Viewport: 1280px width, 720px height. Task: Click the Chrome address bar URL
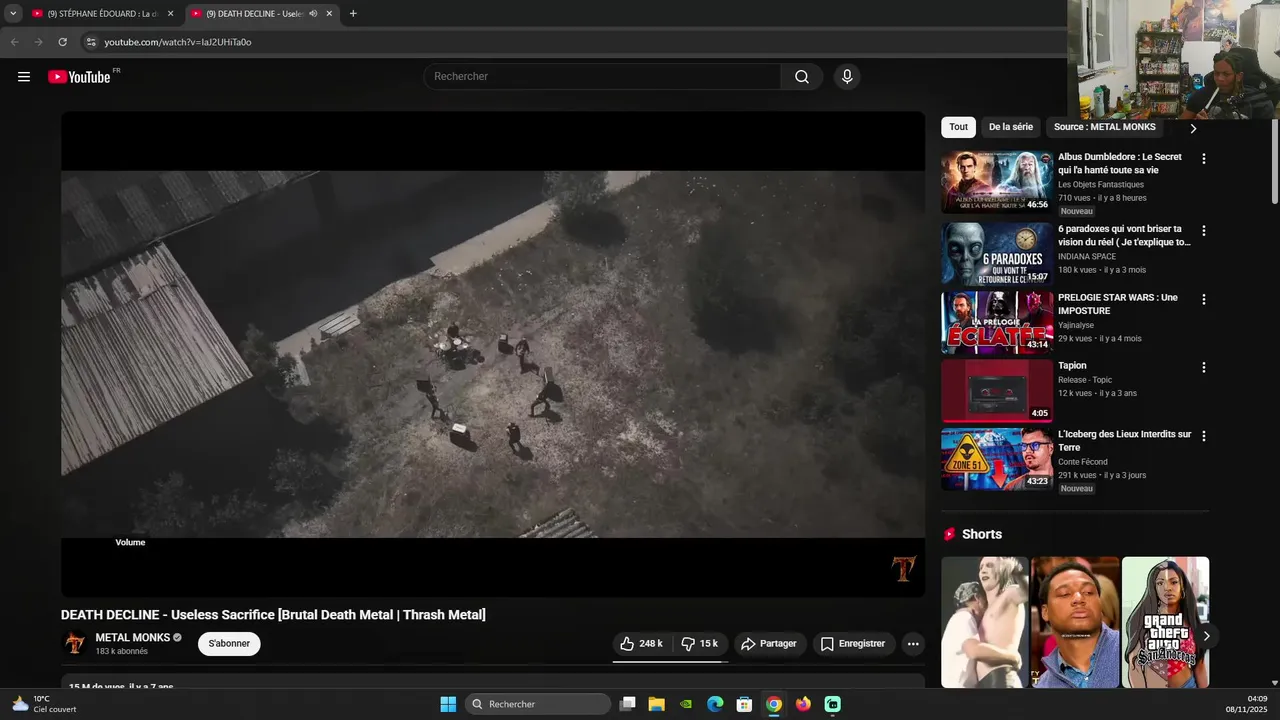[x=178, y=42]
